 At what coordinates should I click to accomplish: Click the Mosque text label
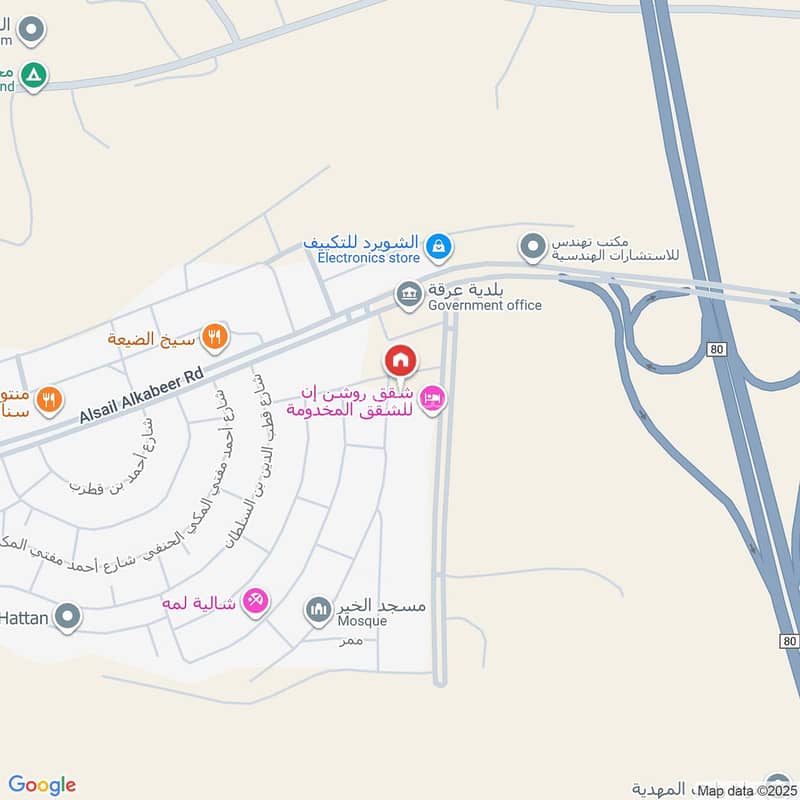tap(362, 621)
